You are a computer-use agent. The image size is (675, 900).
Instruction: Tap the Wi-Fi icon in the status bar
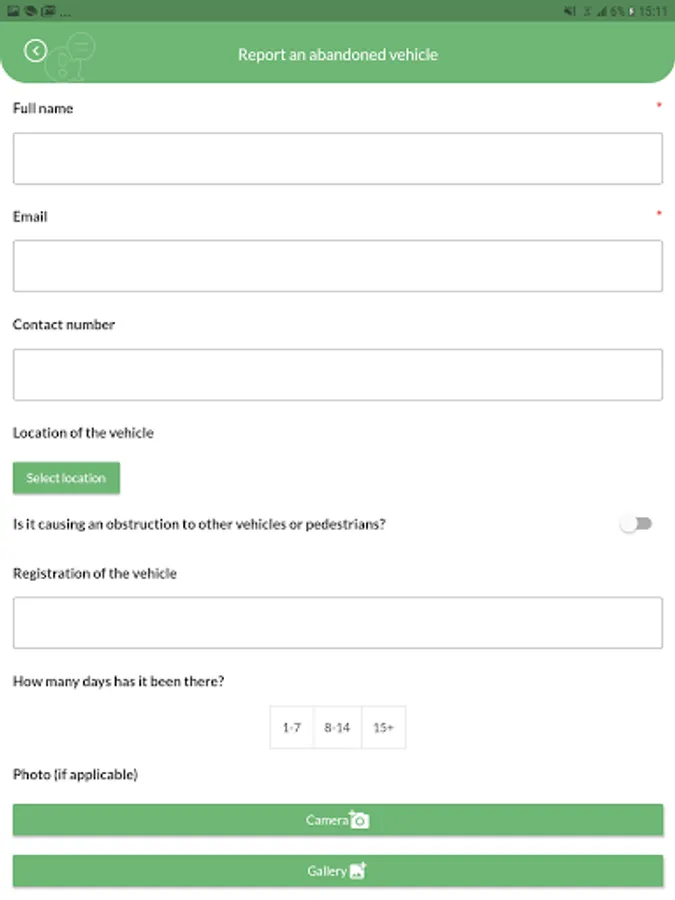pos(588,11)
